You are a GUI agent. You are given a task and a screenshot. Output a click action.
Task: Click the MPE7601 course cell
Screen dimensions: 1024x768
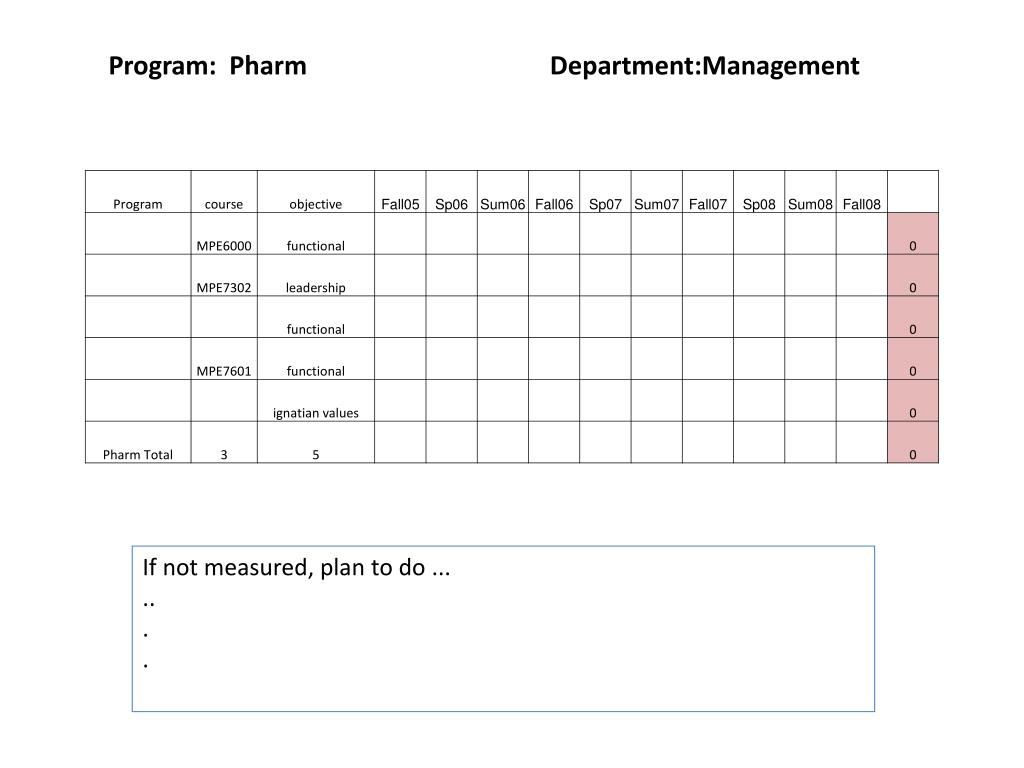coord(224,359)
